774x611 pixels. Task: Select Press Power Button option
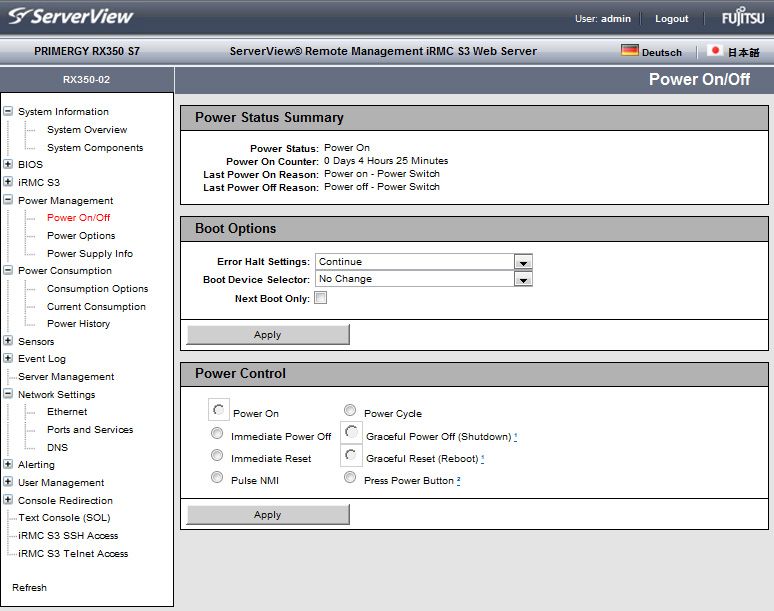(x=350, y=477)
